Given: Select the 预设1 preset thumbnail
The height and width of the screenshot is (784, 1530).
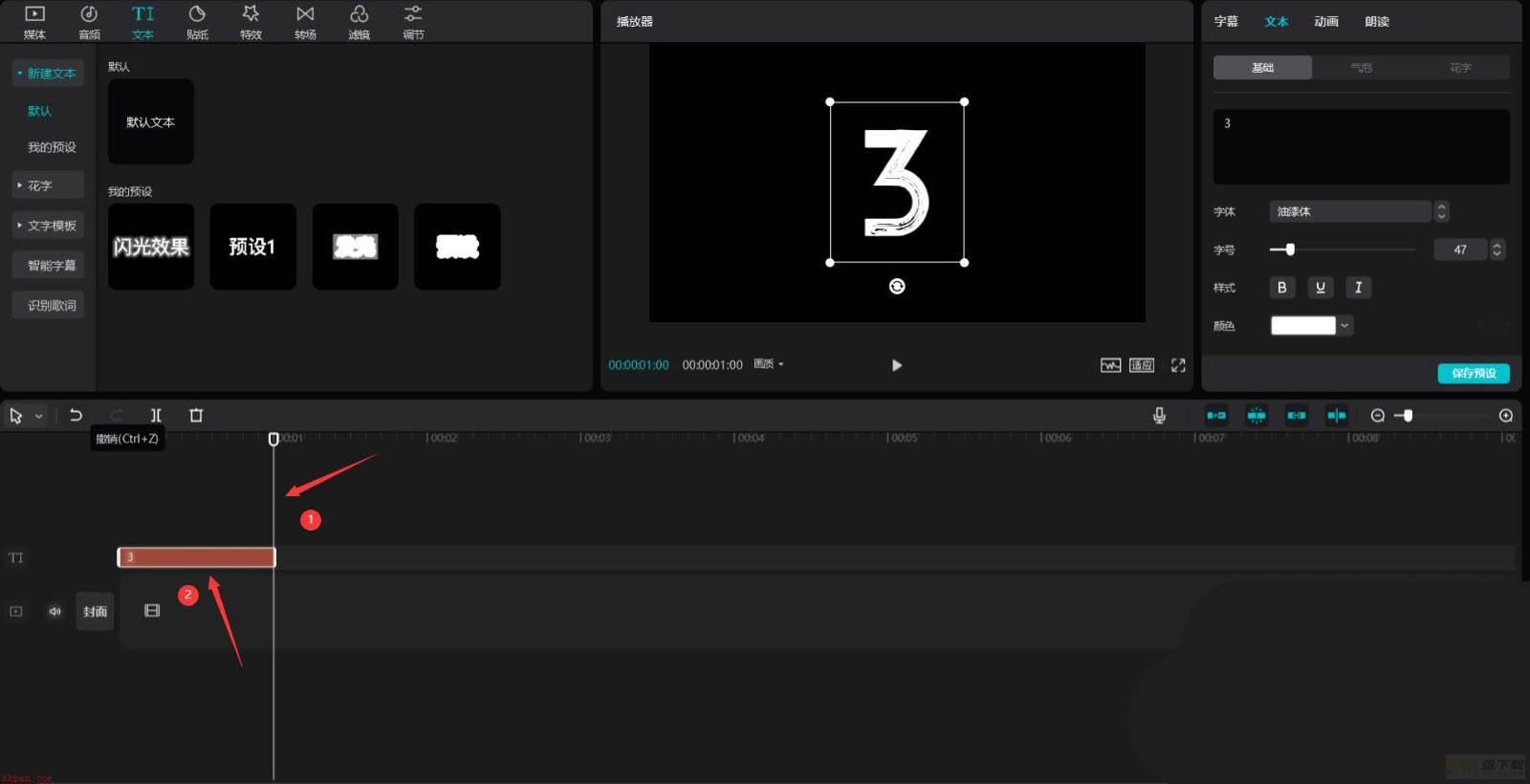Looking at the screenshot, I should pos(252,247).
